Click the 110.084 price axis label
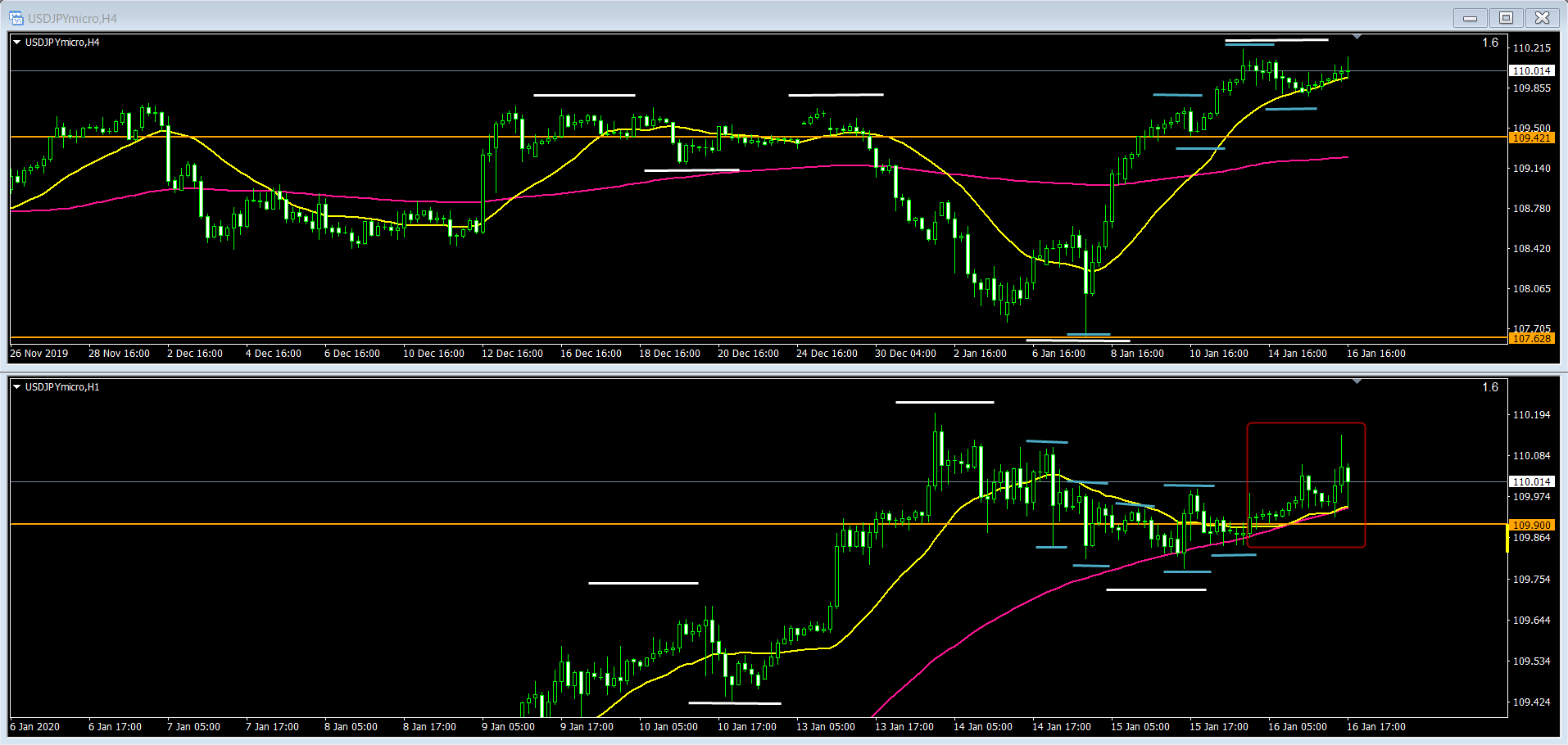The height and width of the screenshot is (745, 1568). point(1531,456)
